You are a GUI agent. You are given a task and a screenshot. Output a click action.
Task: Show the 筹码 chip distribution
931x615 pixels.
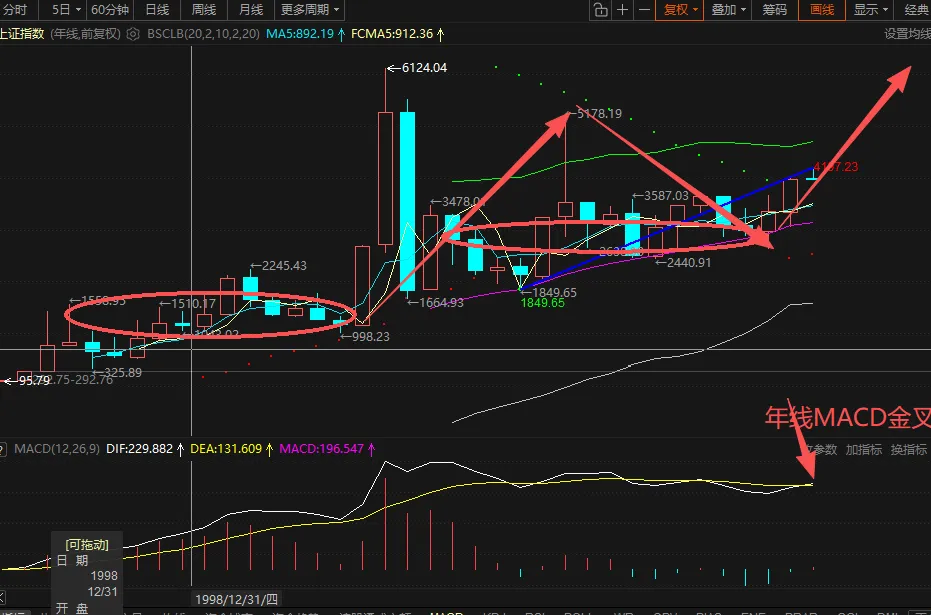click(774, 10)
